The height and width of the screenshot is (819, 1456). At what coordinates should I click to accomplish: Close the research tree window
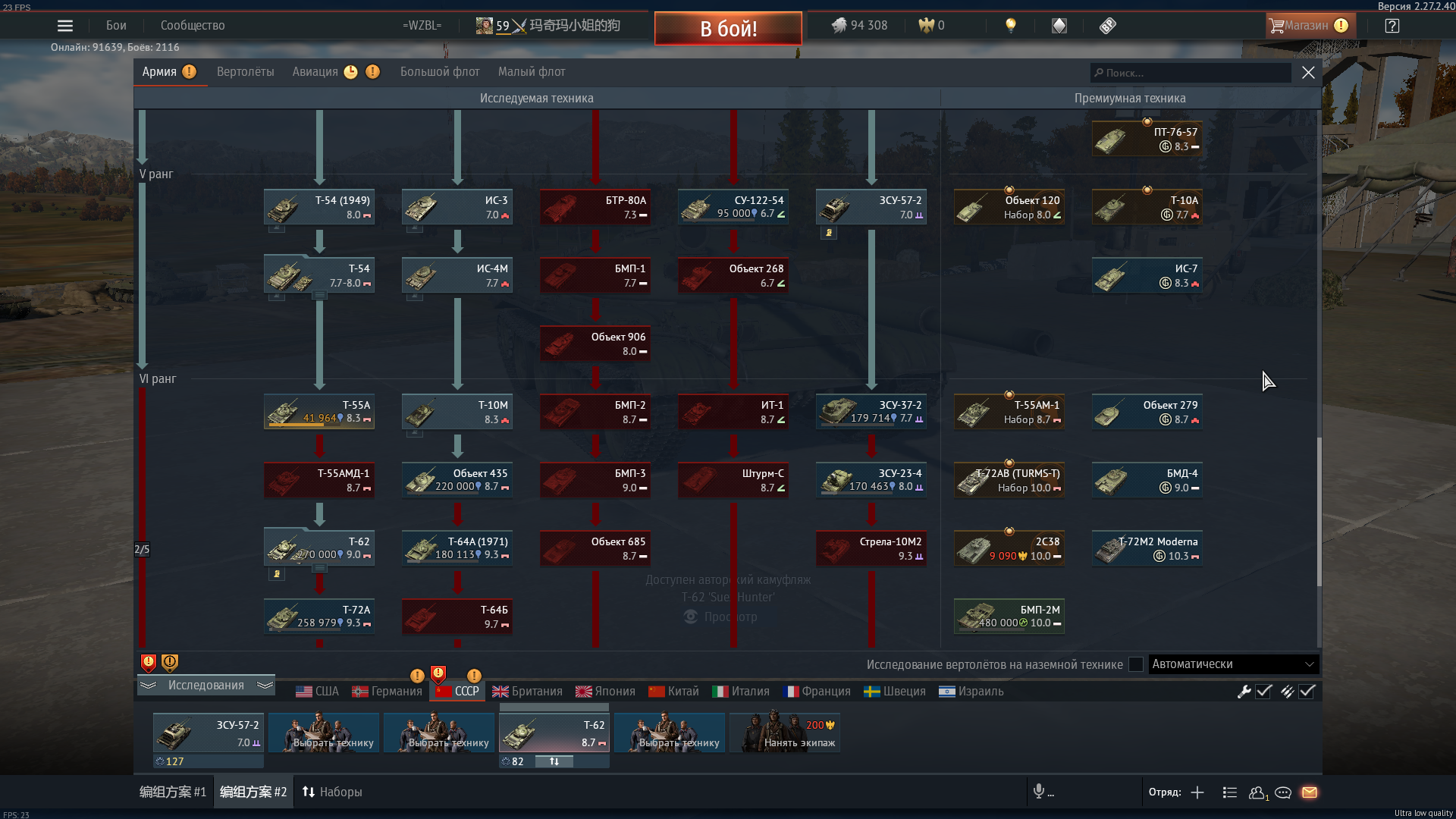pyautogui.click(x=1308, y=73)
